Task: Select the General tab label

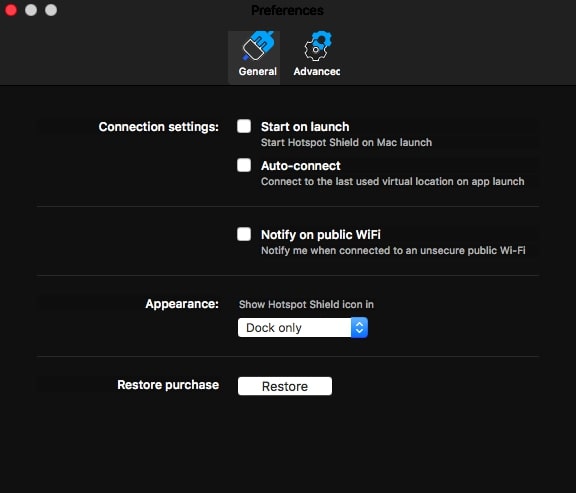Action: 258,71
